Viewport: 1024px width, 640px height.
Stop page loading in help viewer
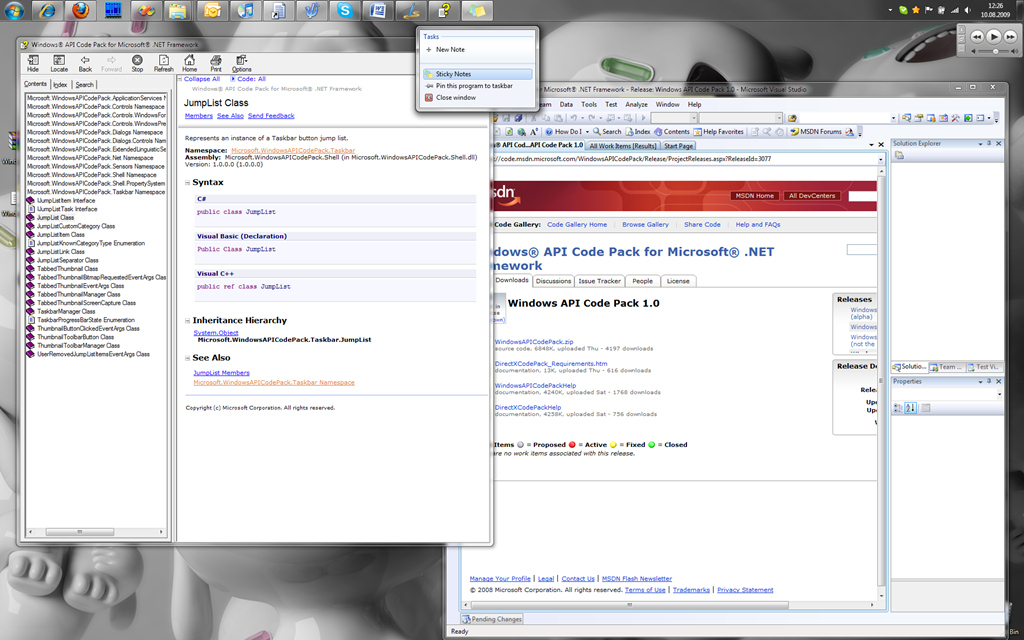tap(137, 63)
